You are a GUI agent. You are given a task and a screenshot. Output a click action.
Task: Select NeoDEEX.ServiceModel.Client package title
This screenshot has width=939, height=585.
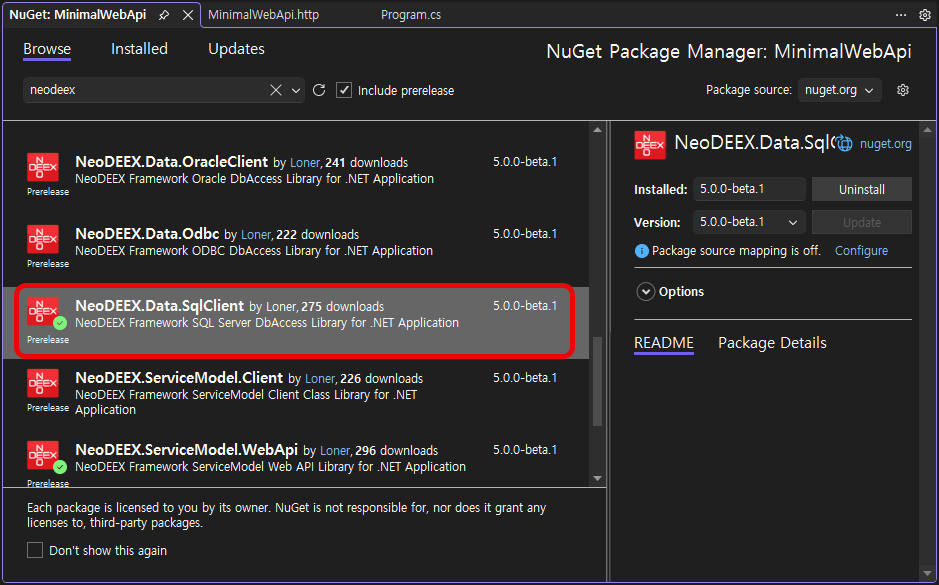(179, 378)
